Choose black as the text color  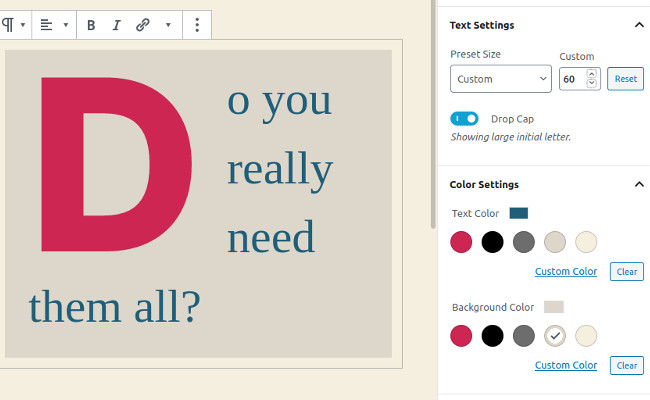pos(492,241)
